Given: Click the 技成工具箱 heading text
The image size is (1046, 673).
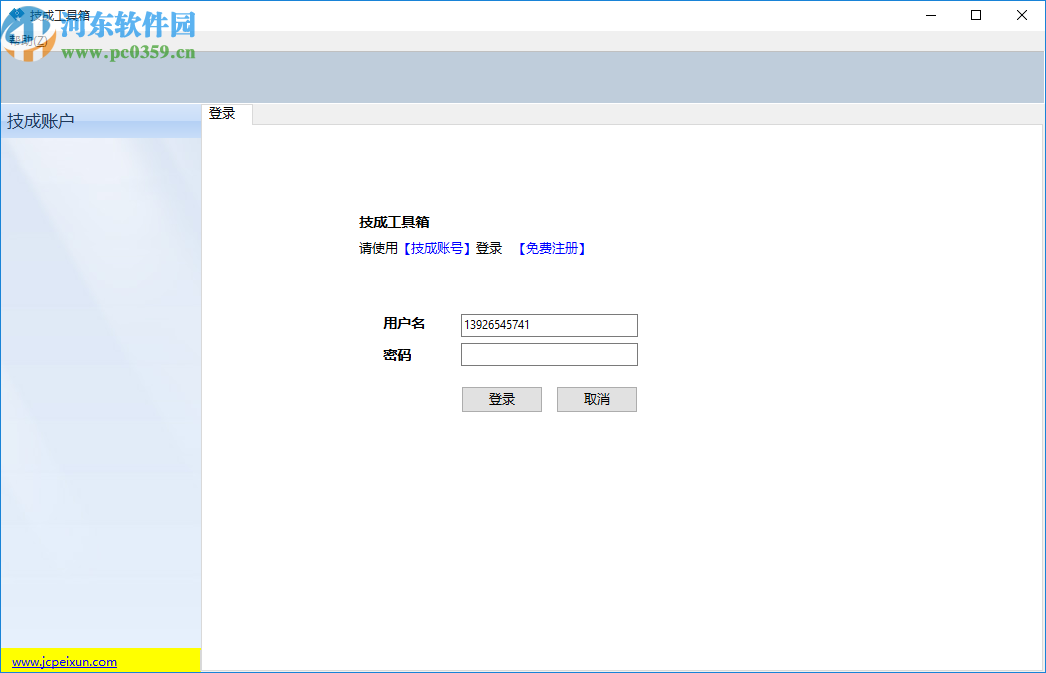Looking at the screenshot, I should click(x=394, y=222).
